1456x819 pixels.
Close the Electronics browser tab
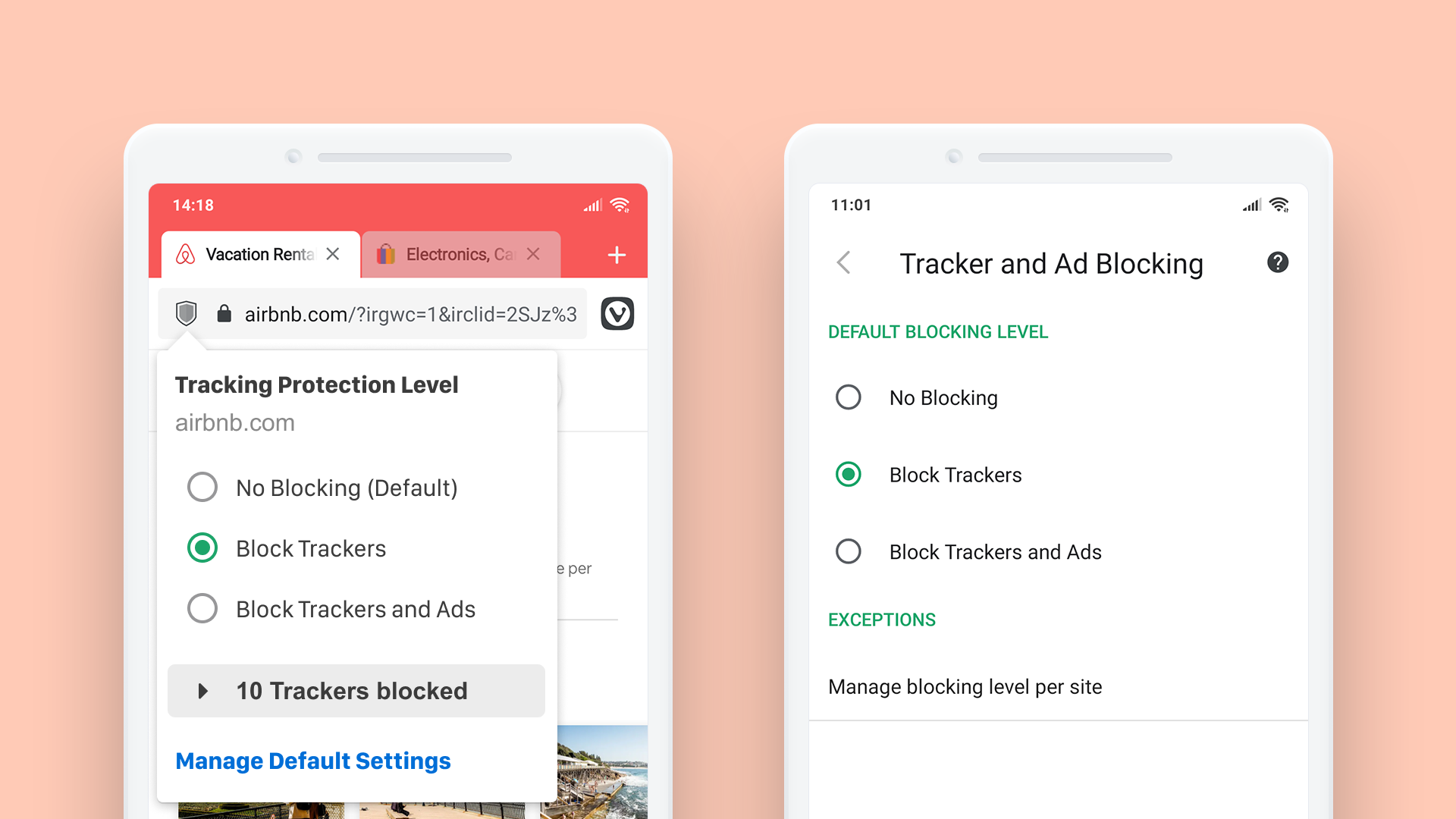click(x=535, y=253)
